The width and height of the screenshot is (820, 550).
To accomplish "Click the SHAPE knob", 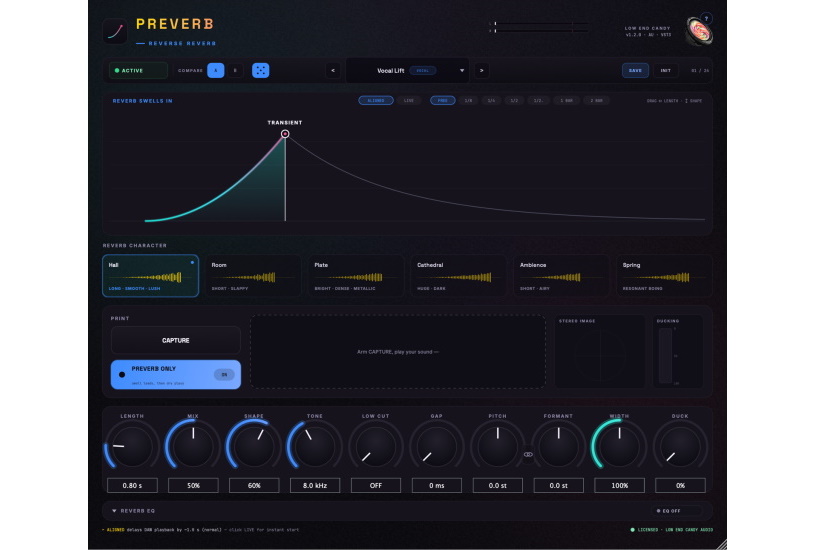I will pos(254,447).
